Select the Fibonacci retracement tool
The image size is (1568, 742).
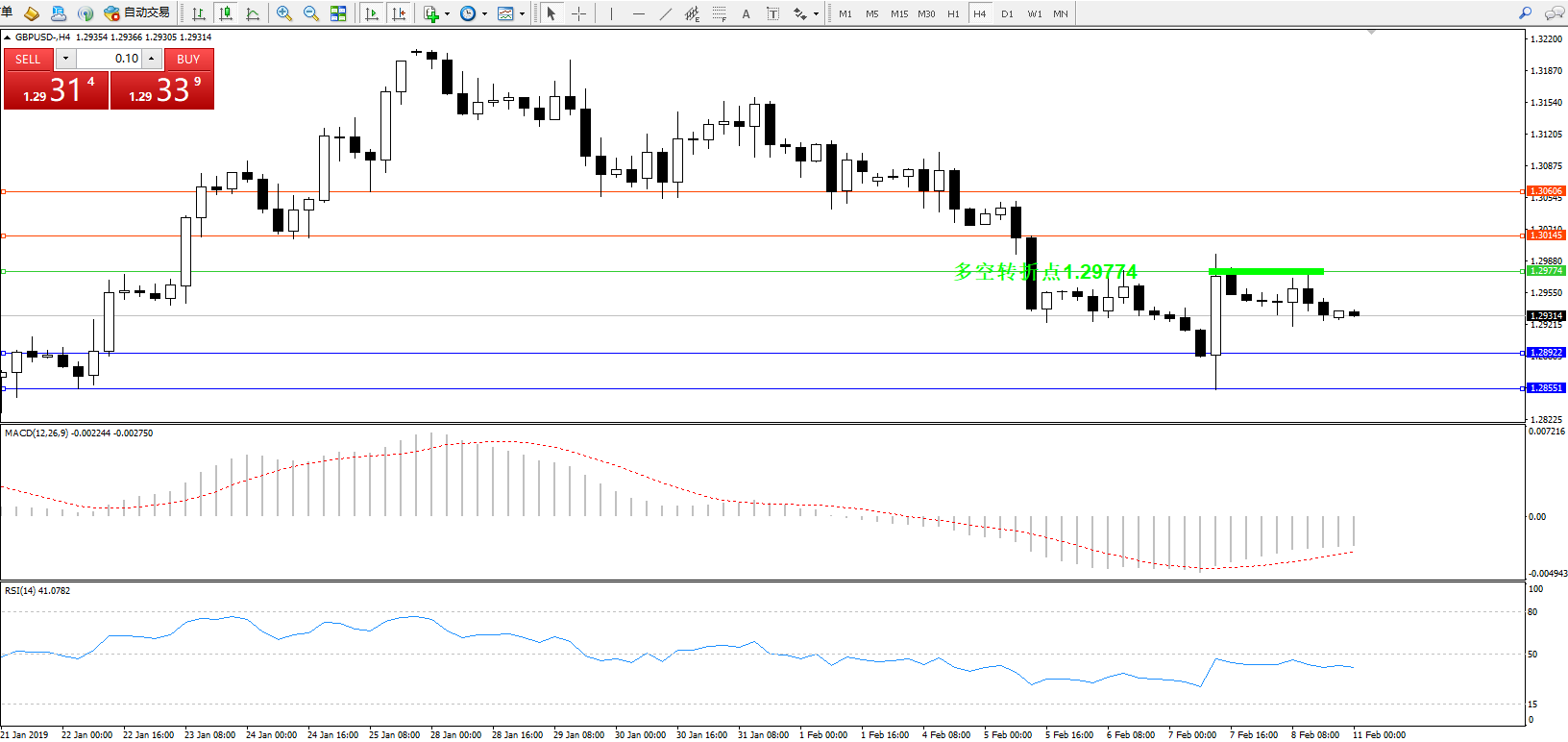[719, 13]
